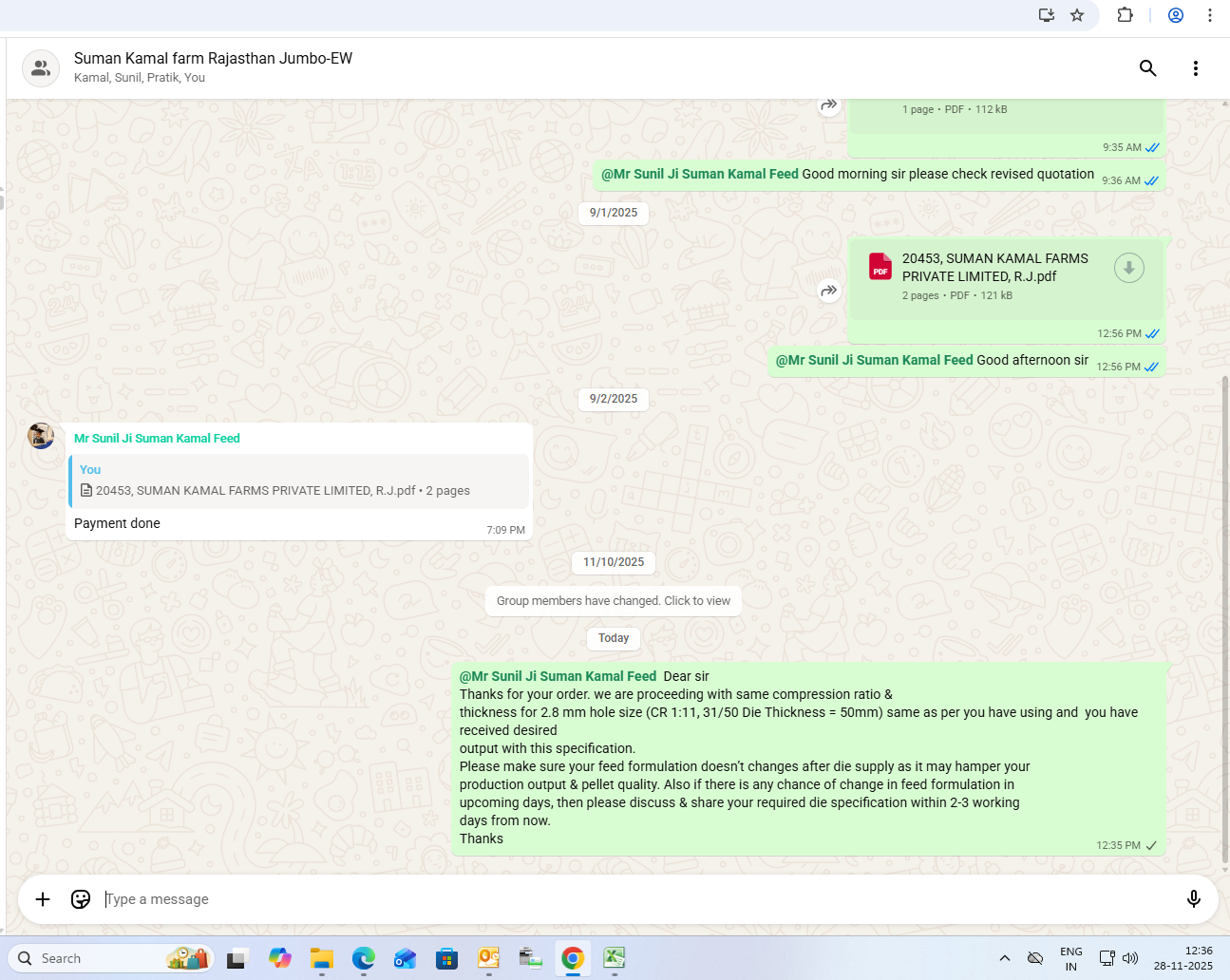Image resolution: width=1230 pixels, height=980 pixels.
Task: Download the 20453 Suman Kamal Farms PDF
Action: (1128, 269)
